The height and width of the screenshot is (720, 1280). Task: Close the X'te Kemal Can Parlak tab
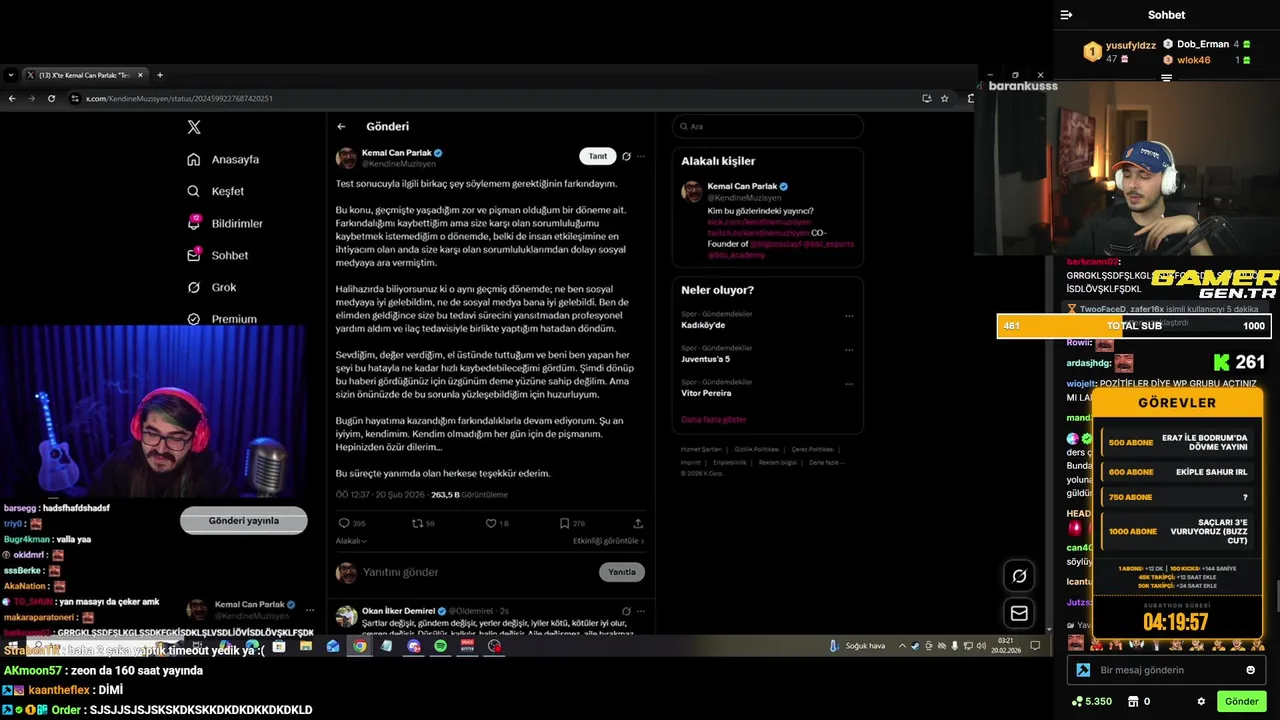[x=140, y=75]
